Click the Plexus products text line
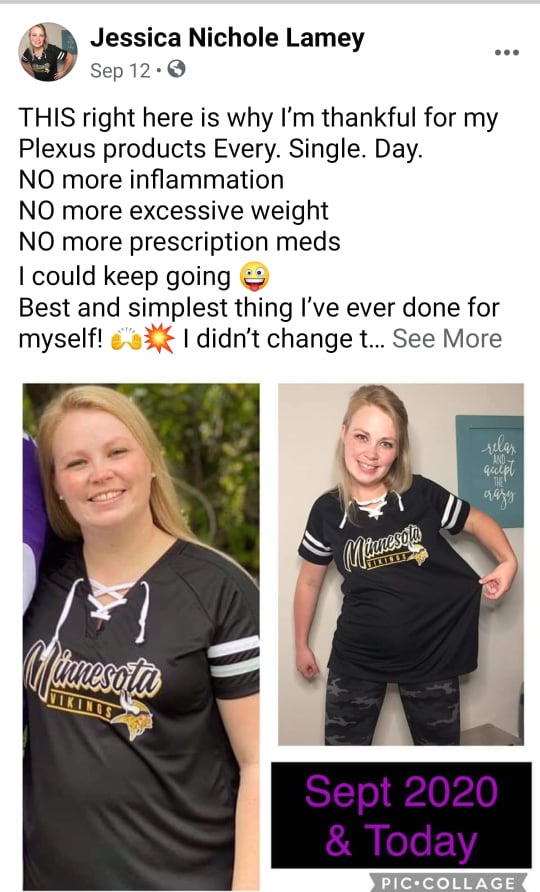Image resolution: width=540 pixels, height=892 pixels. click(221, 149)
